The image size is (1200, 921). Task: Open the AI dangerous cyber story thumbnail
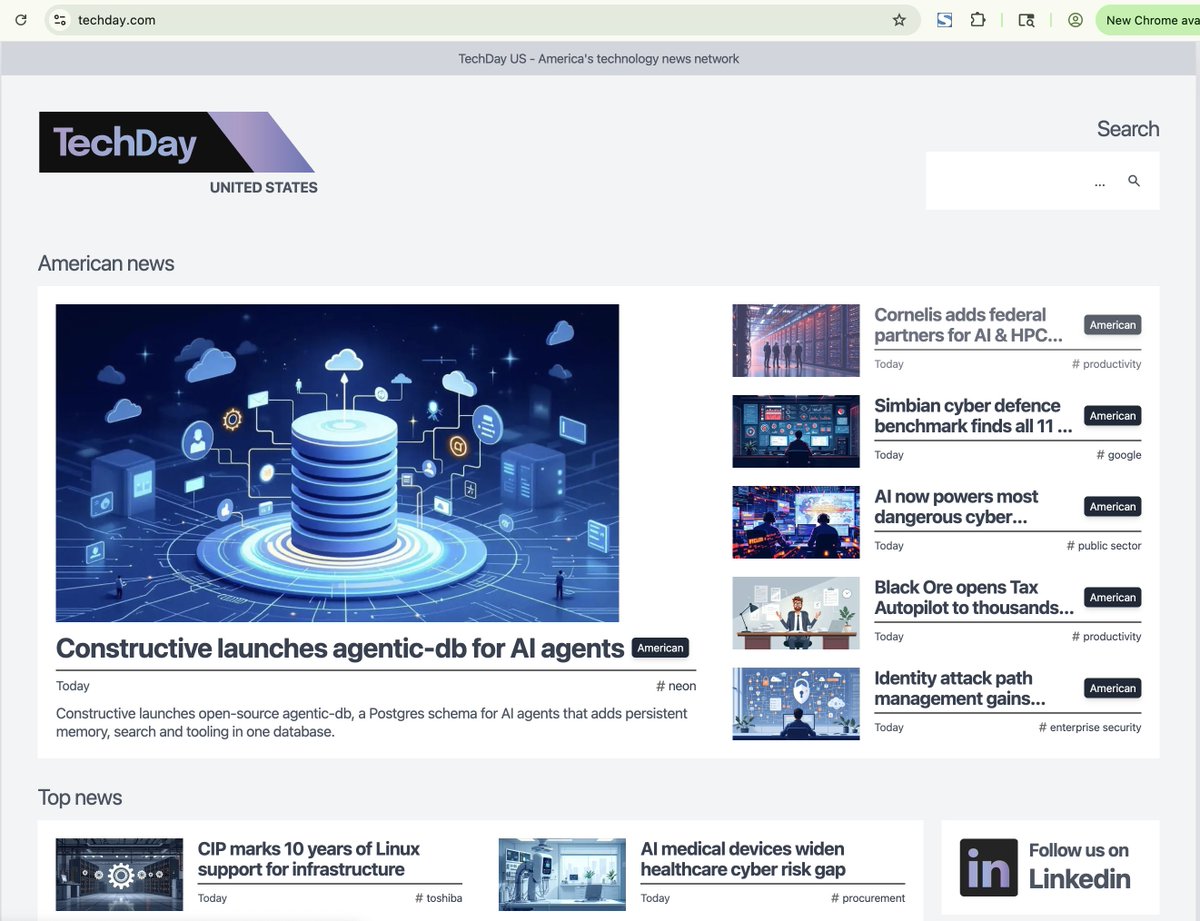(x=796, y=522)
